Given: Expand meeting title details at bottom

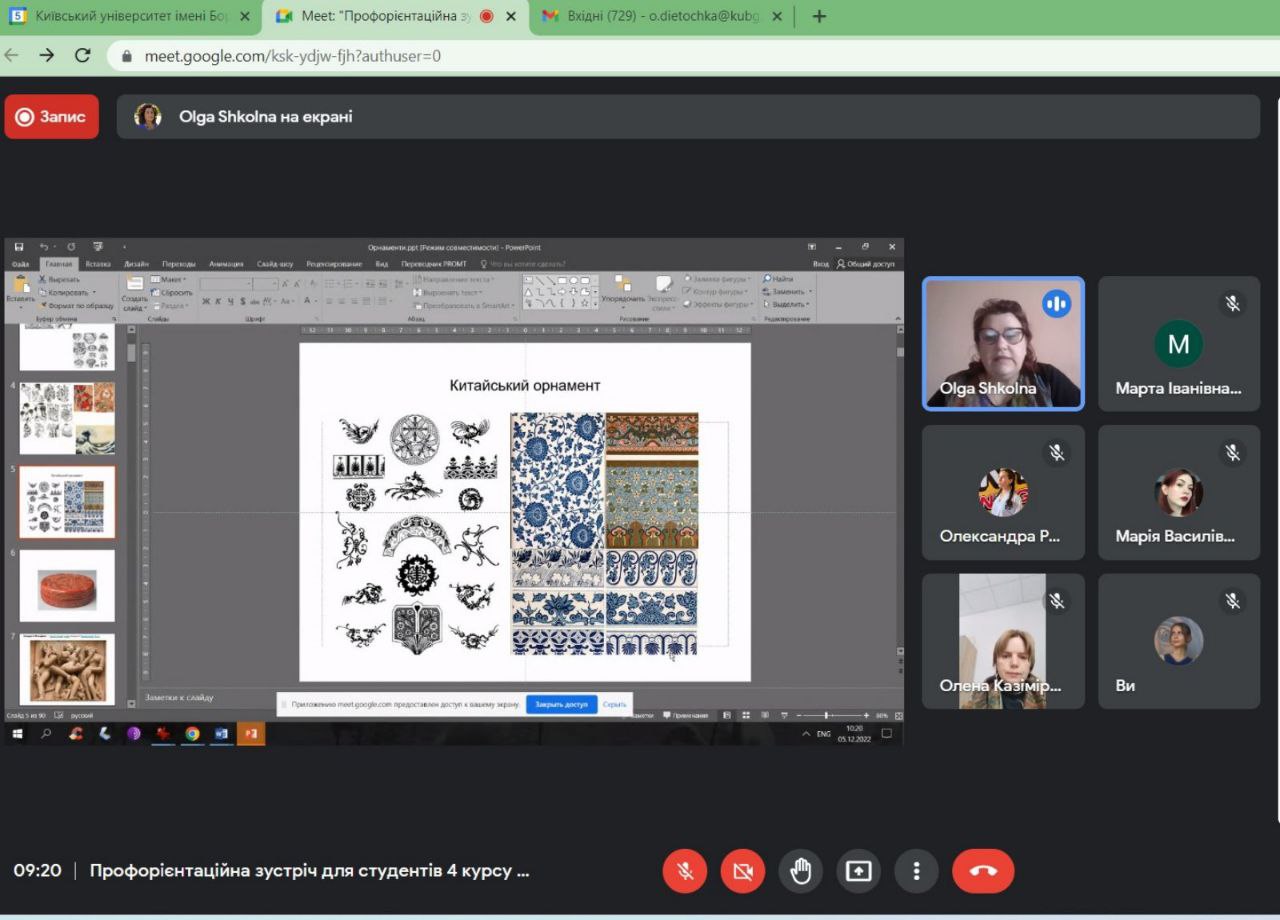Looking at the screenshot, I should click(x=310, y=871).
